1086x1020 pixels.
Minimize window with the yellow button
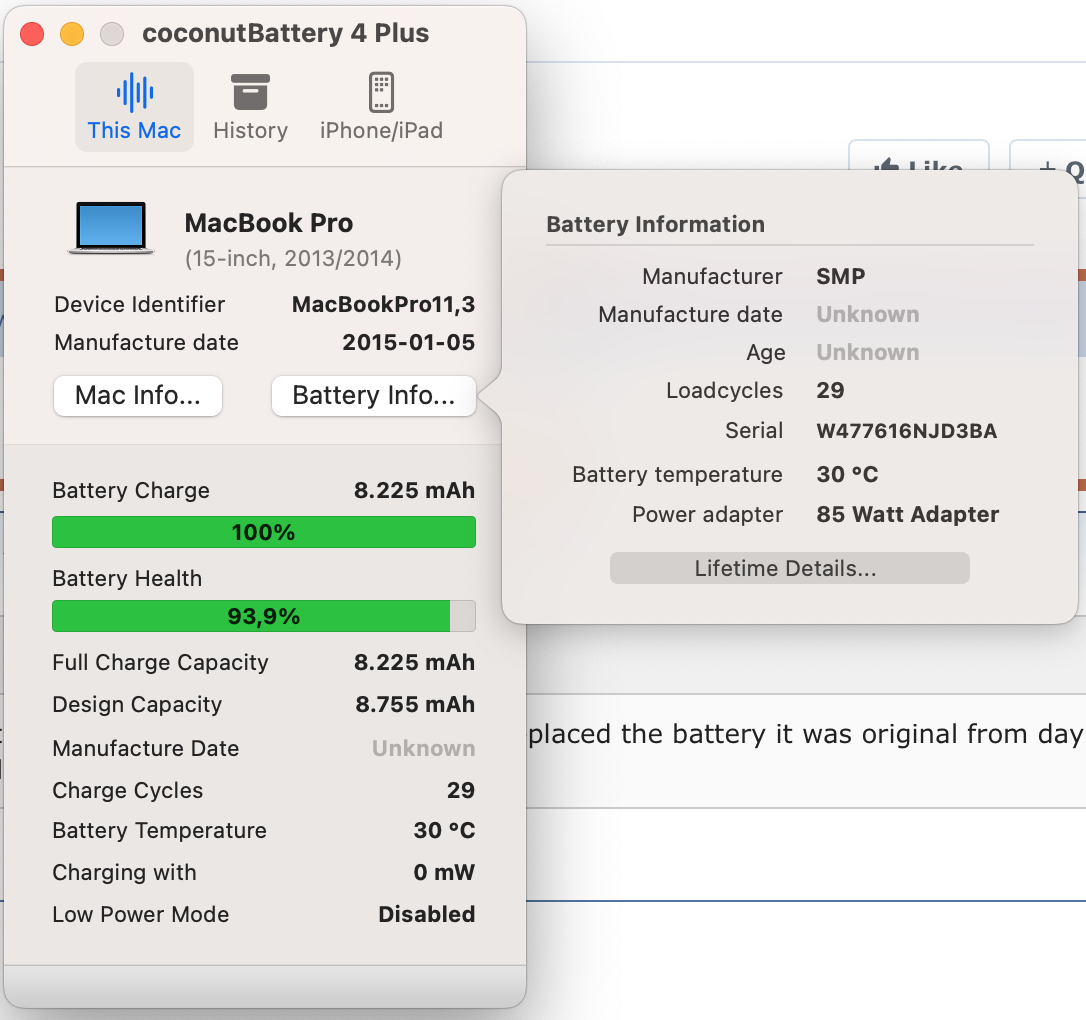[x=72, y=34]
